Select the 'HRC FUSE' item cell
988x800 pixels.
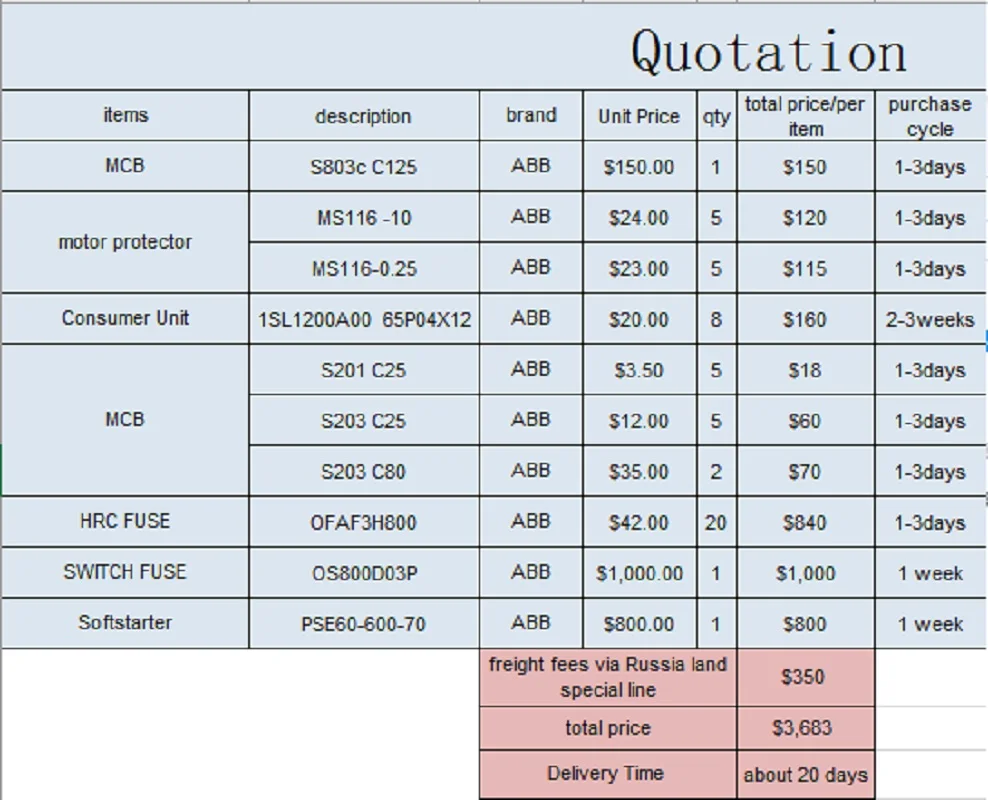125,522
